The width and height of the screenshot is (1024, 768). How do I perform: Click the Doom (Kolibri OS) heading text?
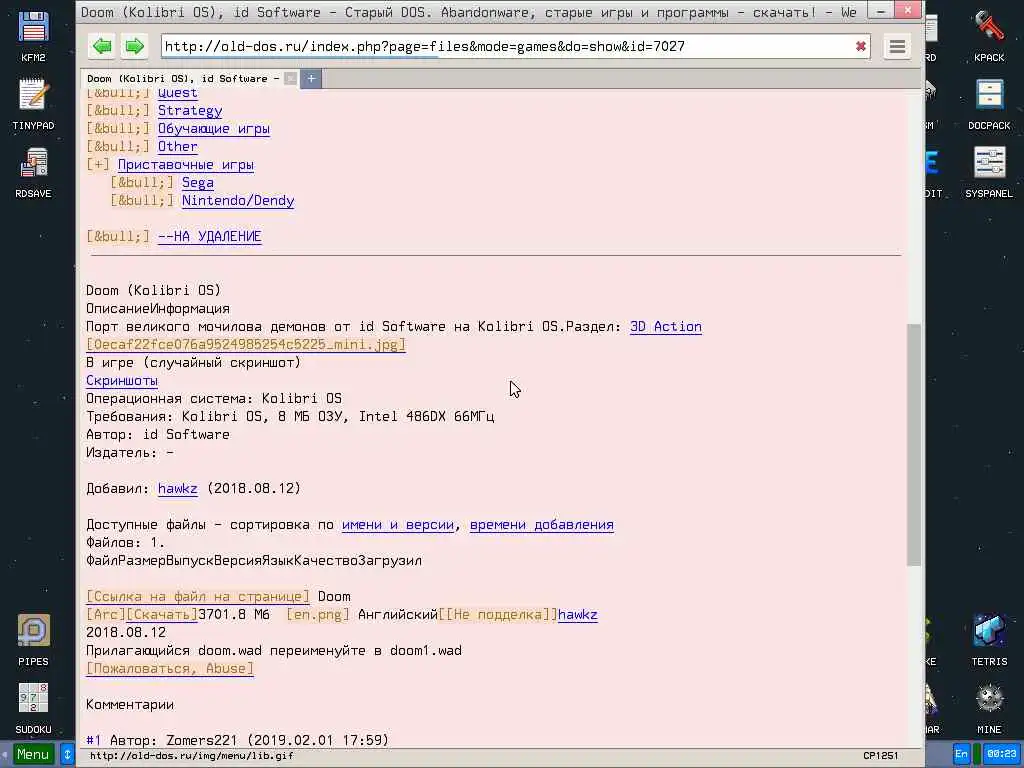tap(153, 290)
